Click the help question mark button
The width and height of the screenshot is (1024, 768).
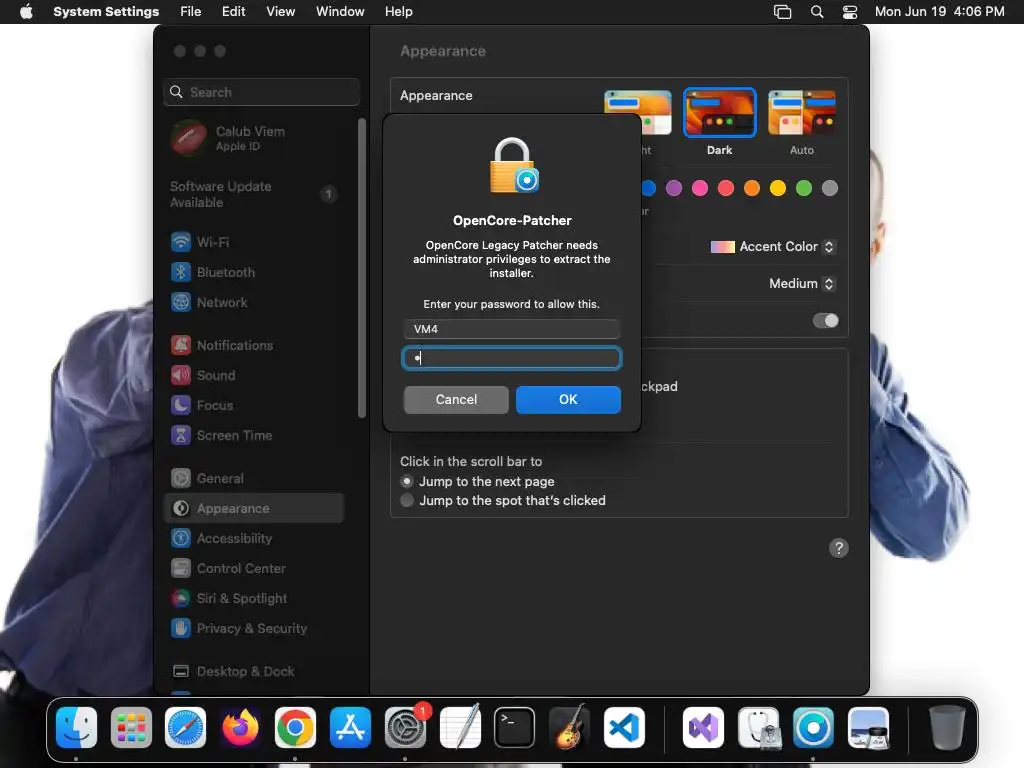pos(839,548)
